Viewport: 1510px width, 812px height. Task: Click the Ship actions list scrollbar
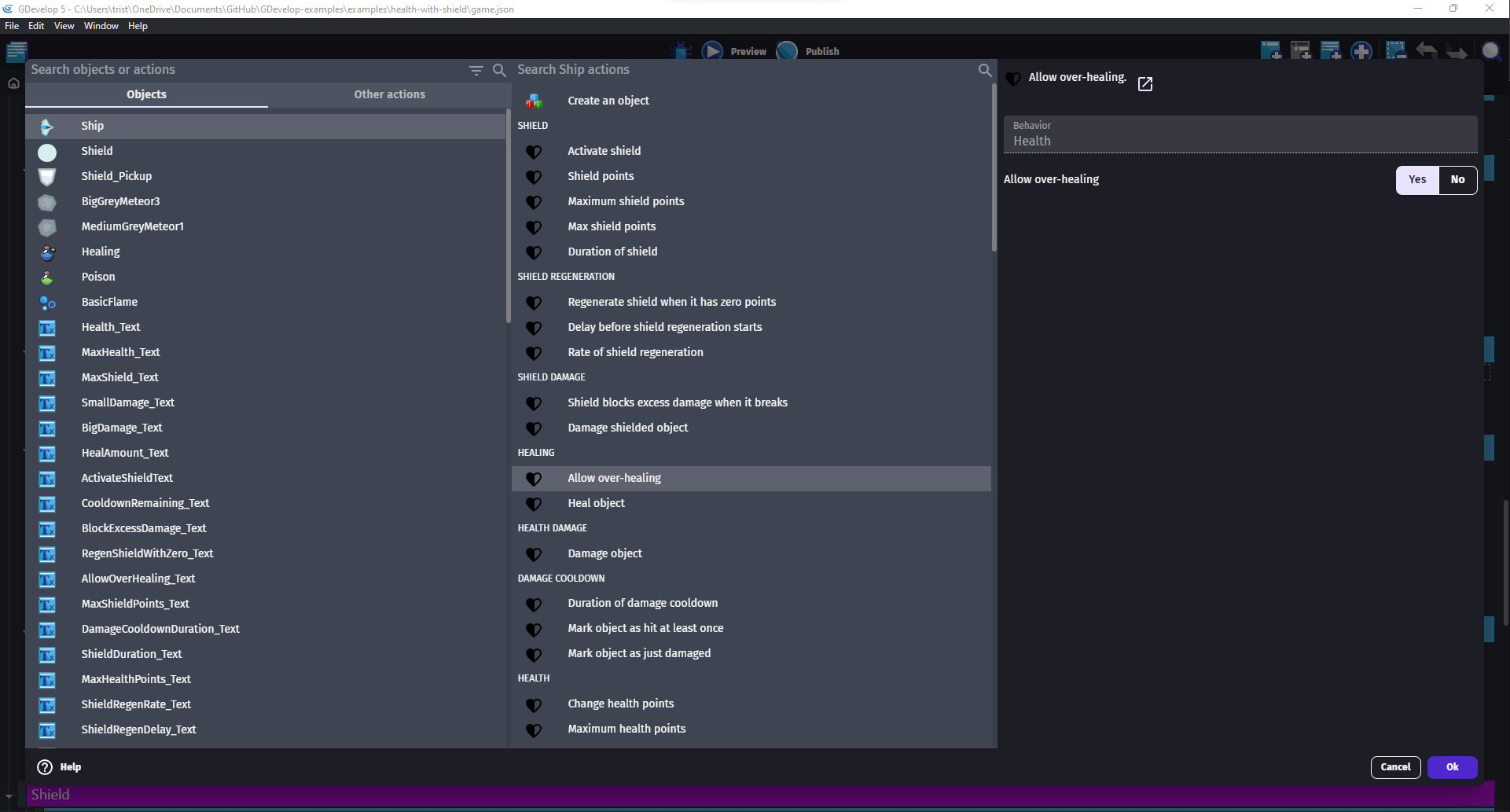click(x=994, y=168)
